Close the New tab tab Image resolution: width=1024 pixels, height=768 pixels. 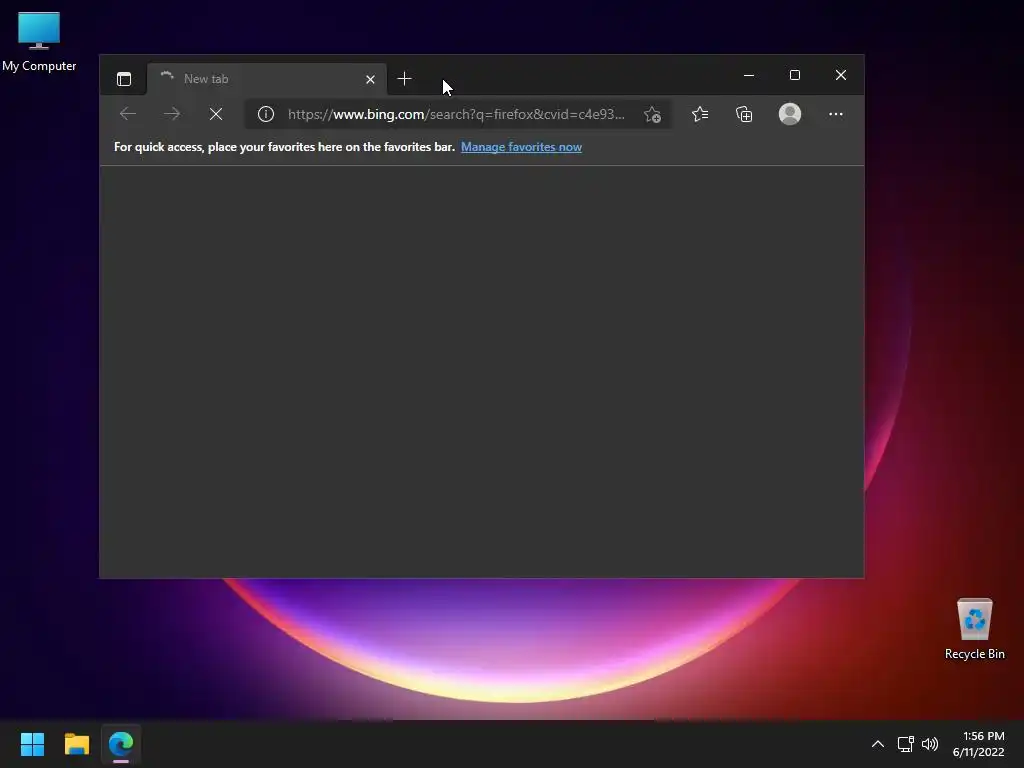tap(370, 79)
